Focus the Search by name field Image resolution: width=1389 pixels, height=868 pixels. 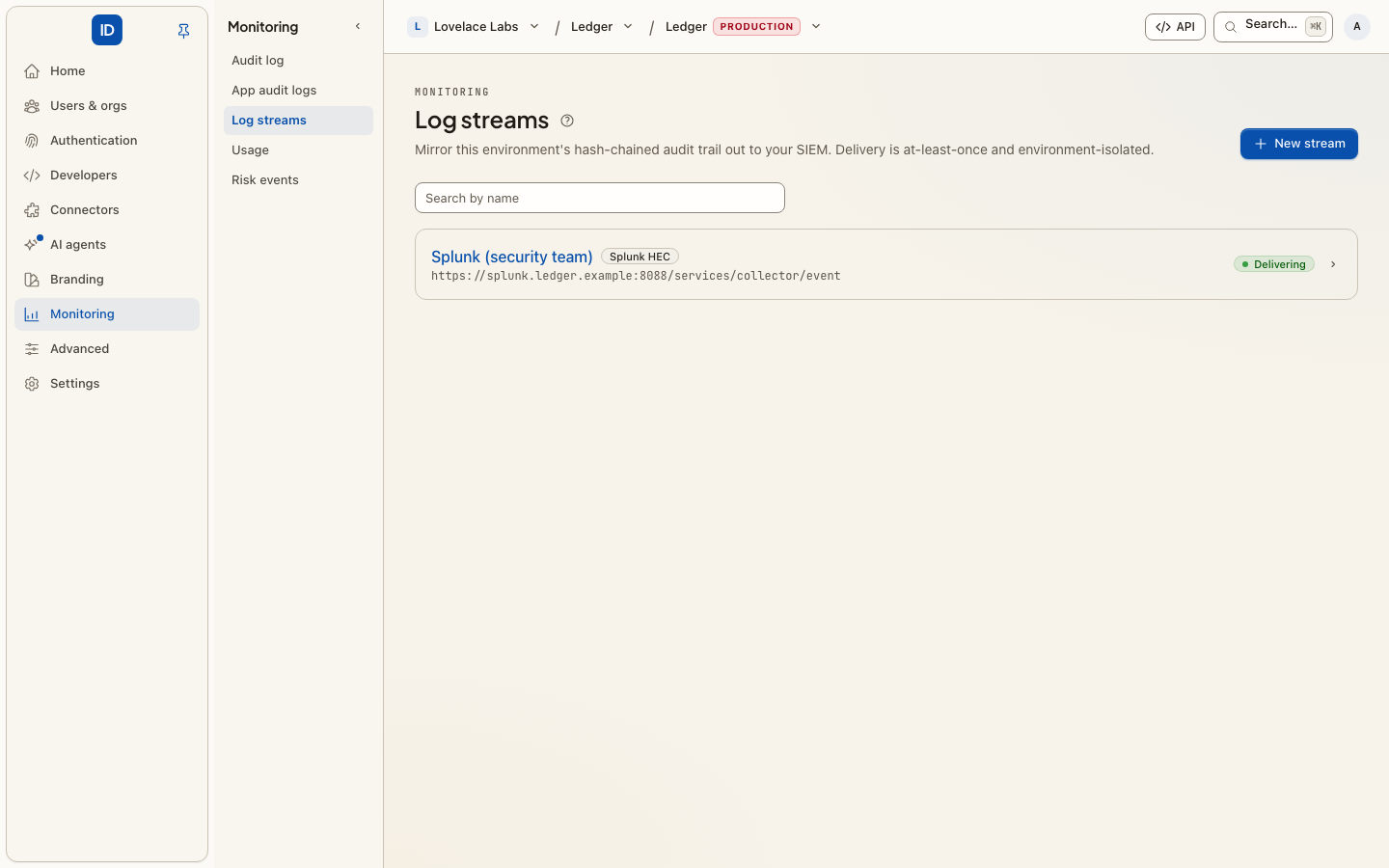(x=600, y=198)
